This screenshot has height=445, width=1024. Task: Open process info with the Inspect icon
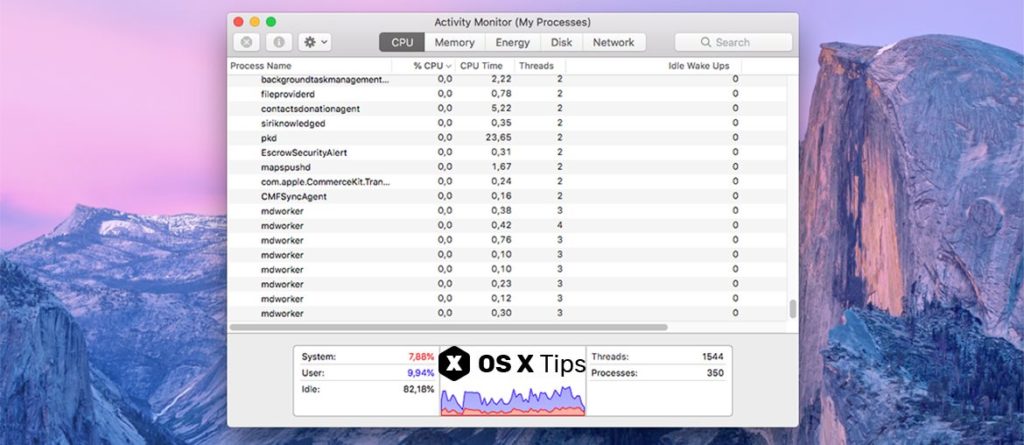(x=278, y=42)
